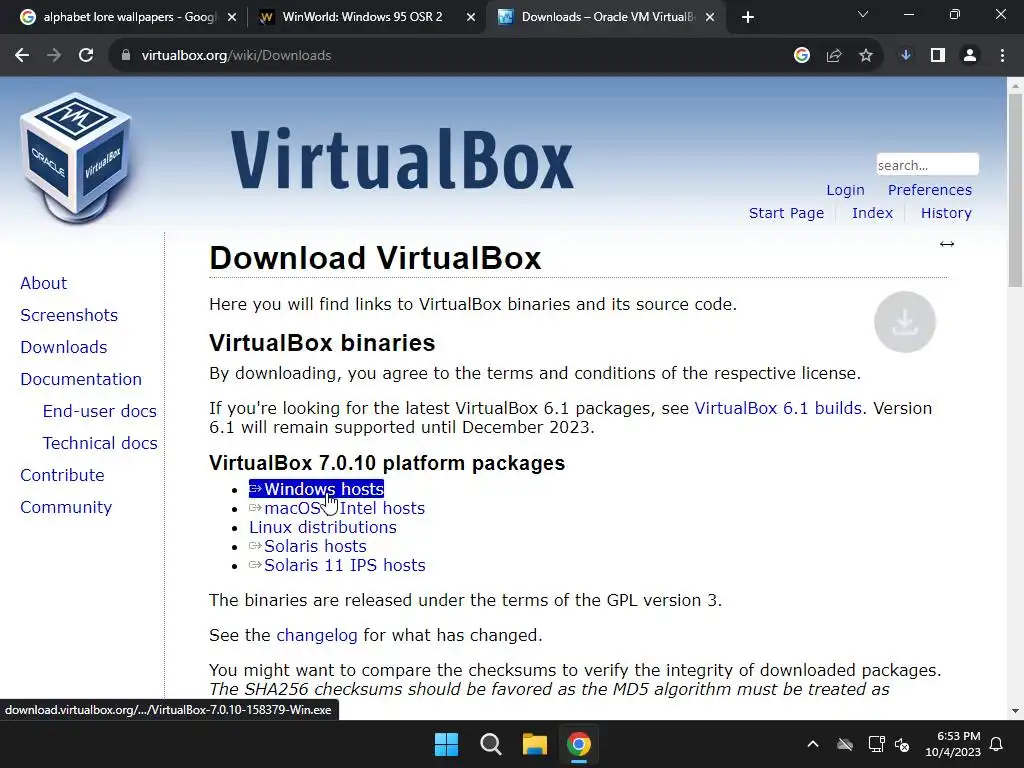Viewport: 1024px width, 768px height.
Task: Open Downloads in the sidebar
Action: coord(63,347)
